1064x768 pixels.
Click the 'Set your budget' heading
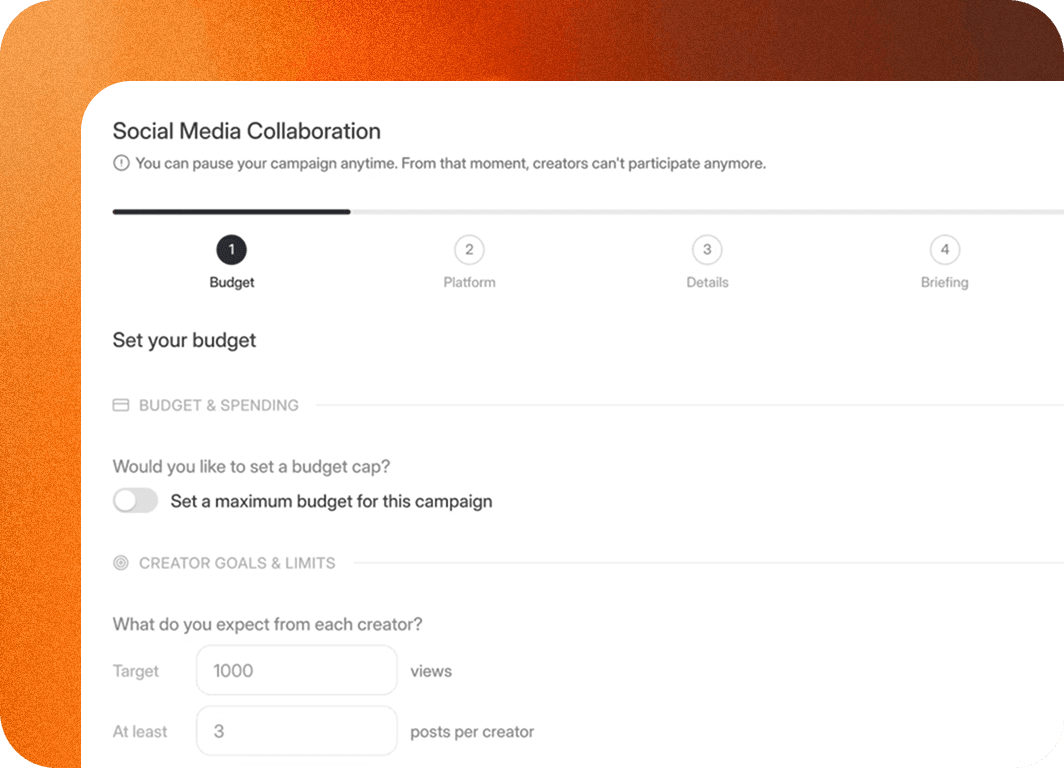[184, 340]
